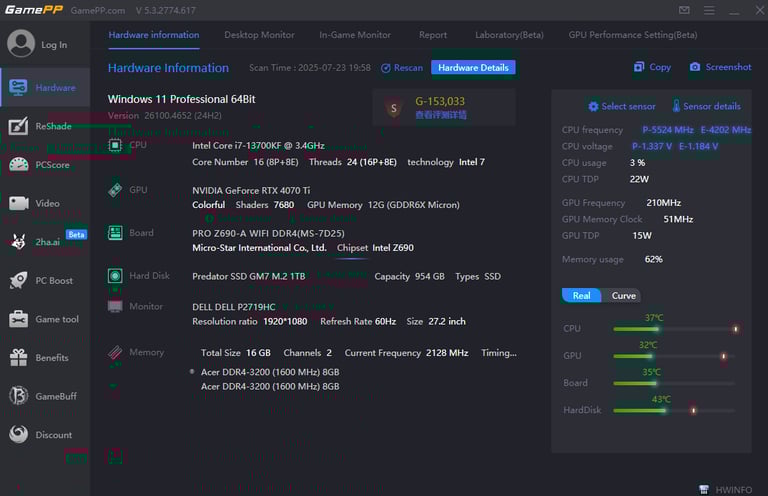Open the In-Game Monitor tab

[x=355, y=35]
